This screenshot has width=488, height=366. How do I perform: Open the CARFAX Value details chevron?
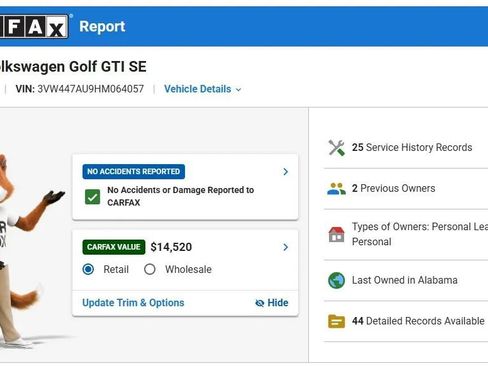pos(285,247)
